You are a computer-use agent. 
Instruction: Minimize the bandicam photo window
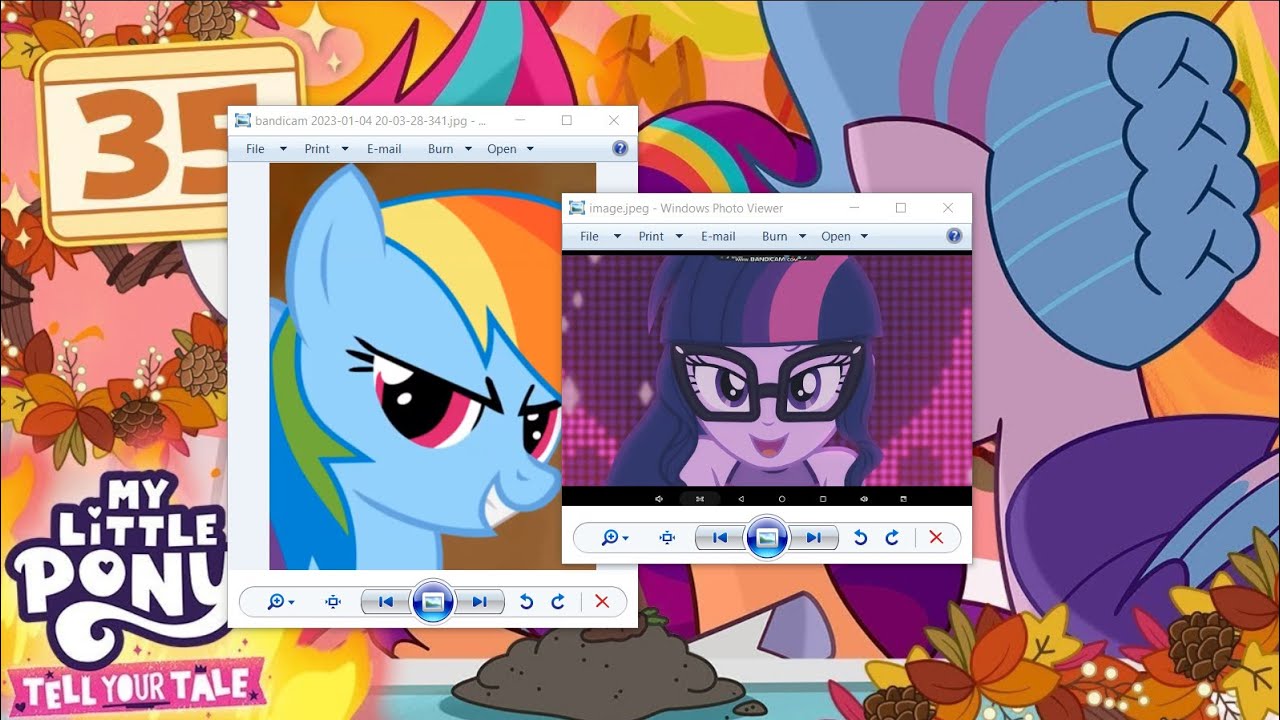[x=520, y=120]
